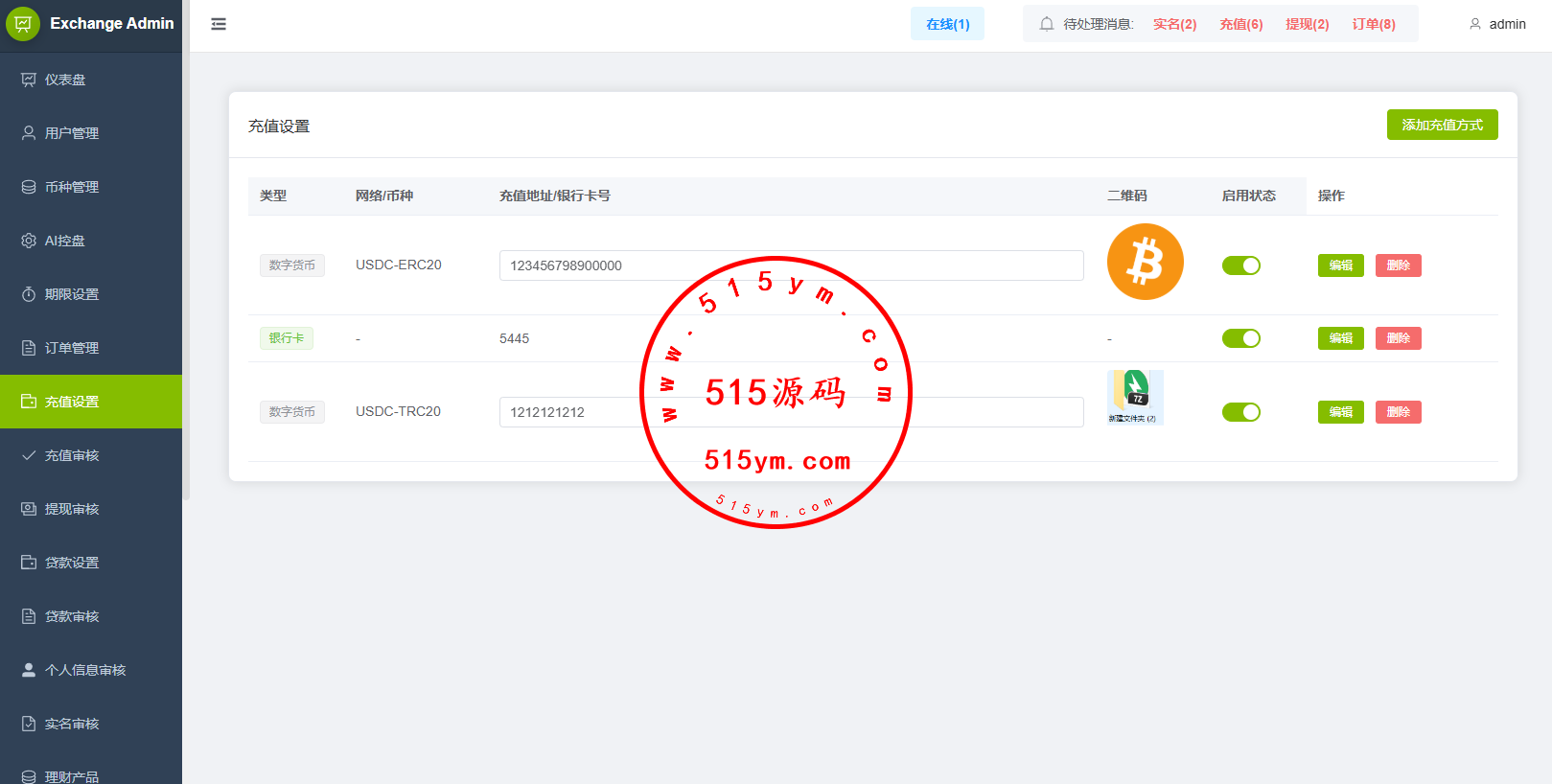
Task: Toggle enable status for USDC-ERC20 row
Action: 1241,265
